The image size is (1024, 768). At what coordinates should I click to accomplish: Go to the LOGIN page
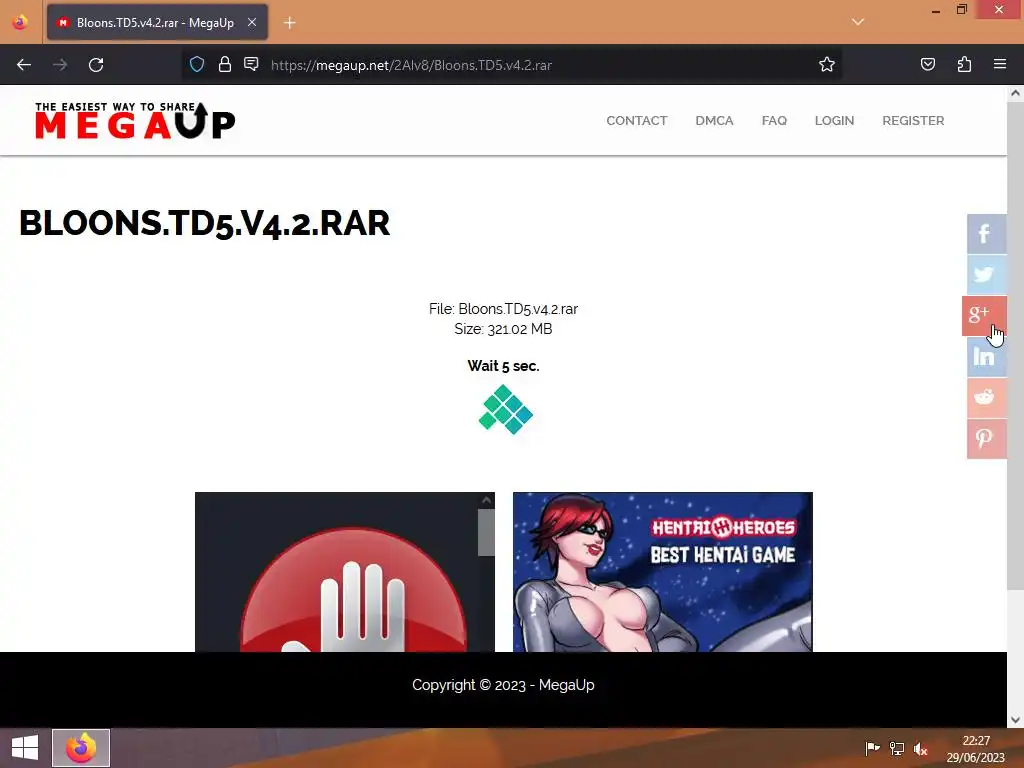pyautogui.click(x=834, y=121)
